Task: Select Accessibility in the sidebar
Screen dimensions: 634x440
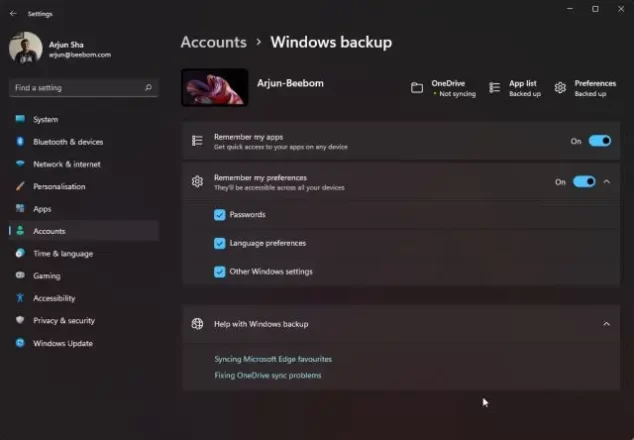Action: click(84, 298)
